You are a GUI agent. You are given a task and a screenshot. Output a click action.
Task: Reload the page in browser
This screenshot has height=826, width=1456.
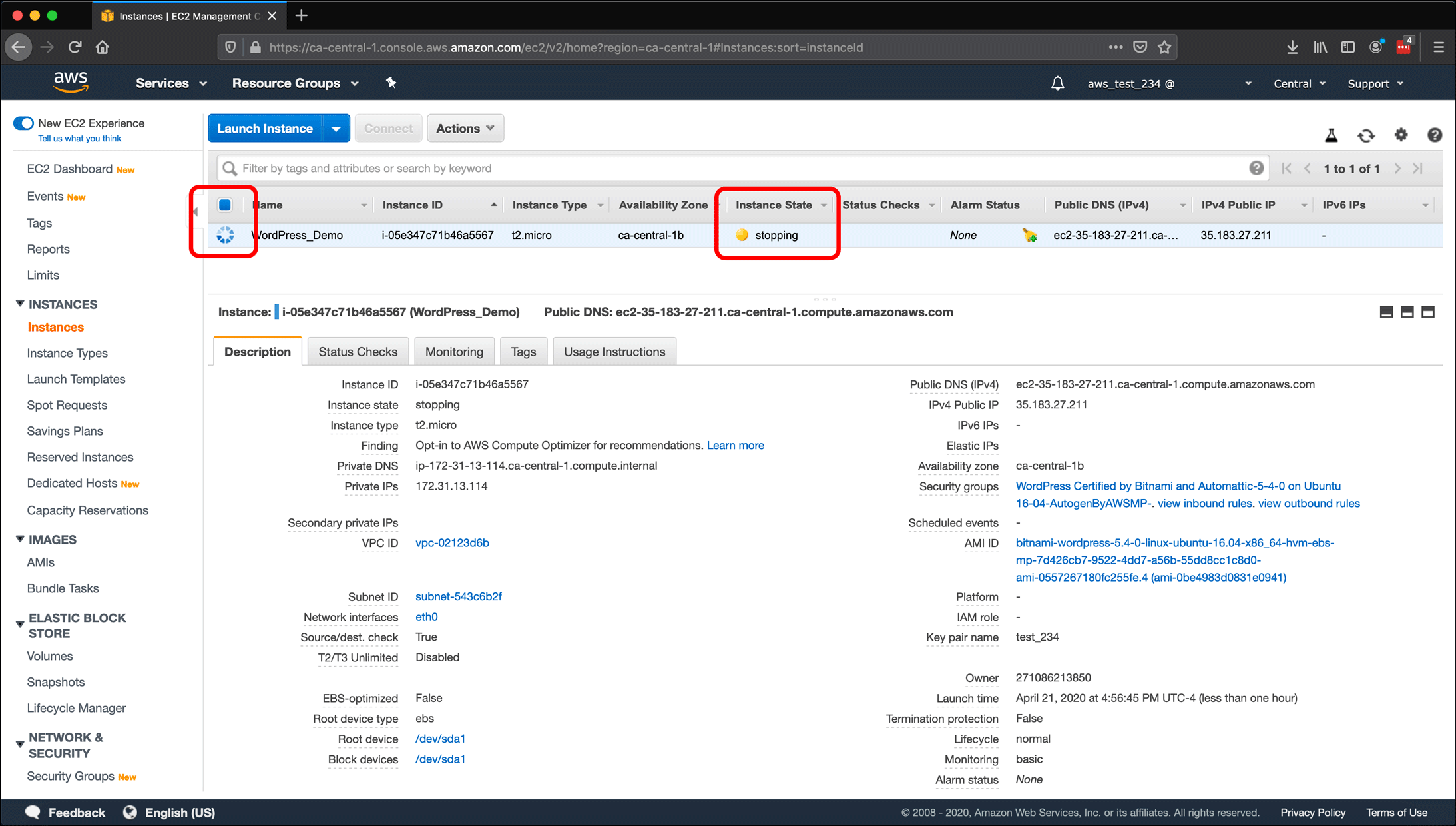(x=75, y=47)
